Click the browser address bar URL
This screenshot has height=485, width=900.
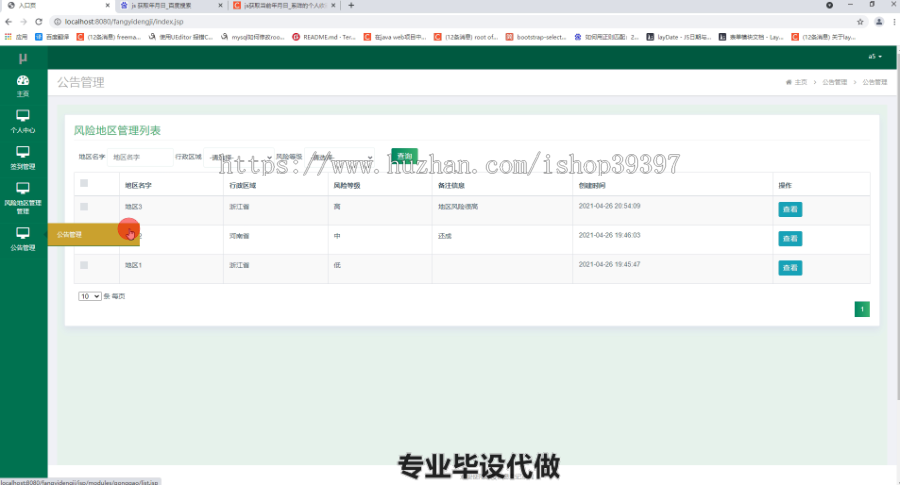(x=124, y=22)
